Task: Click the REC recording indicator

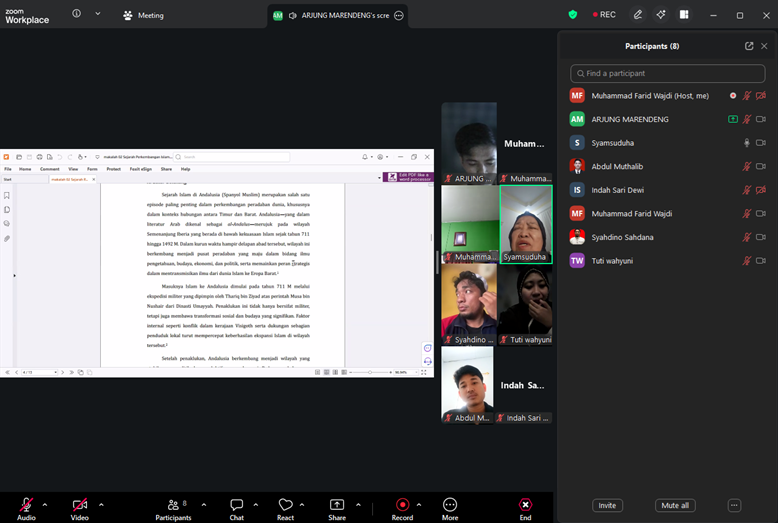Action: point(604,14)
